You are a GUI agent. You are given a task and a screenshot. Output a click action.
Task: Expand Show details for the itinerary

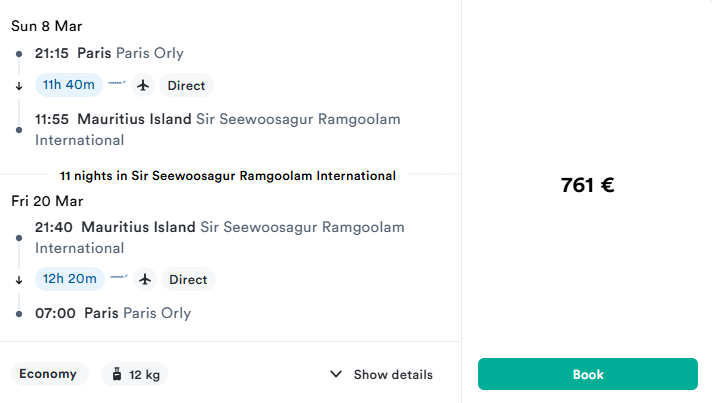382,375
